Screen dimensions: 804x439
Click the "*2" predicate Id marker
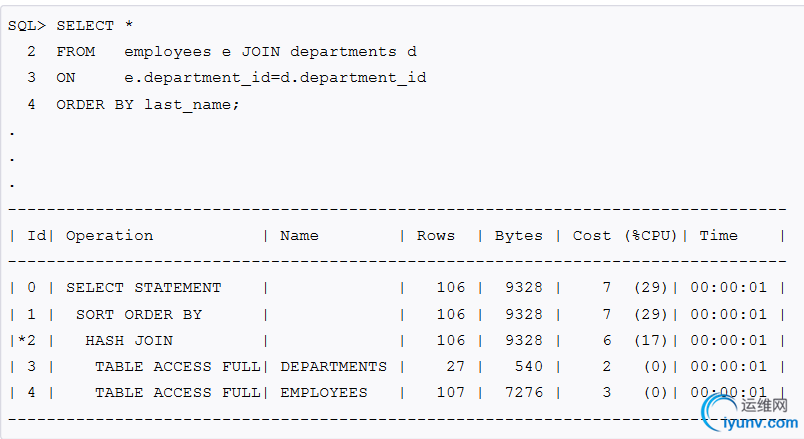click(27, 340)
